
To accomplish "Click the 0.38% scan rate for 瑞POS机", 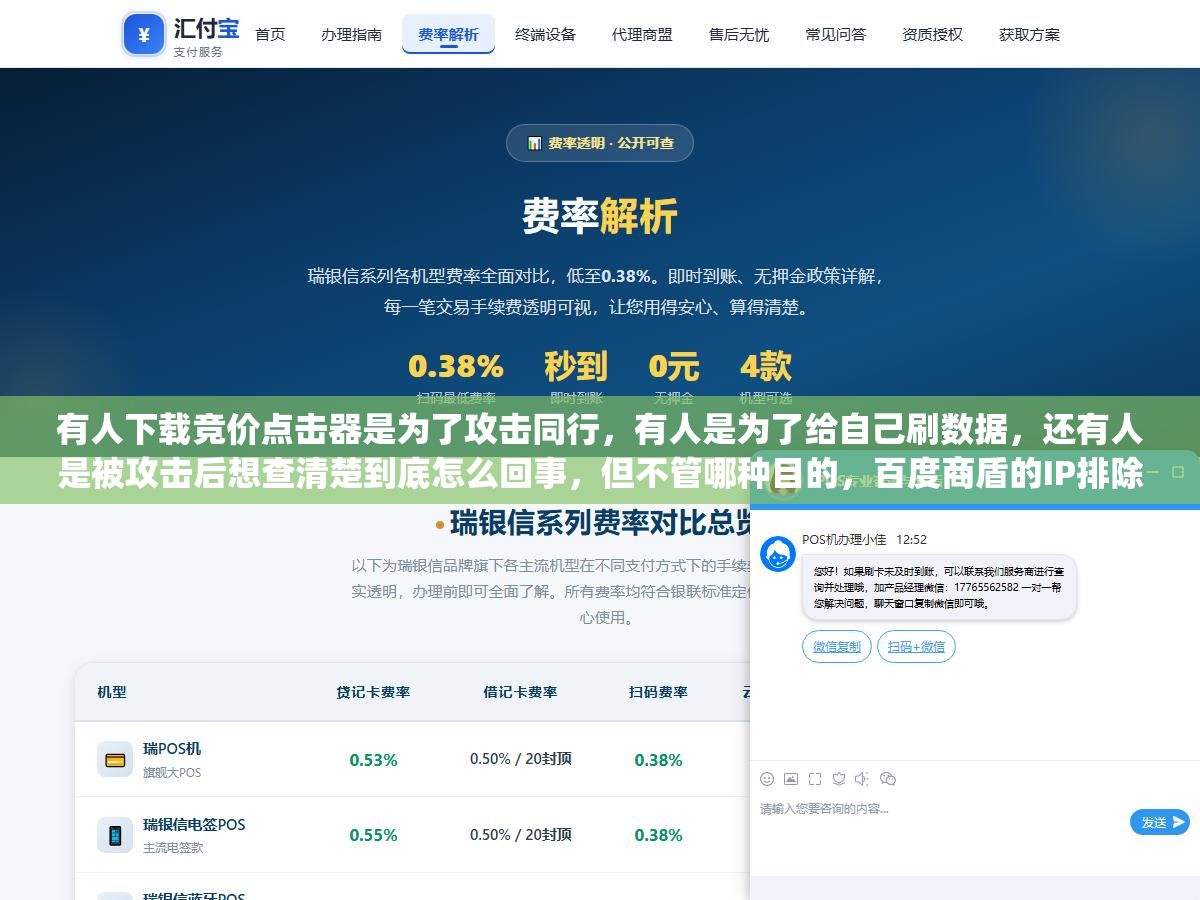I will click(658, 760).
